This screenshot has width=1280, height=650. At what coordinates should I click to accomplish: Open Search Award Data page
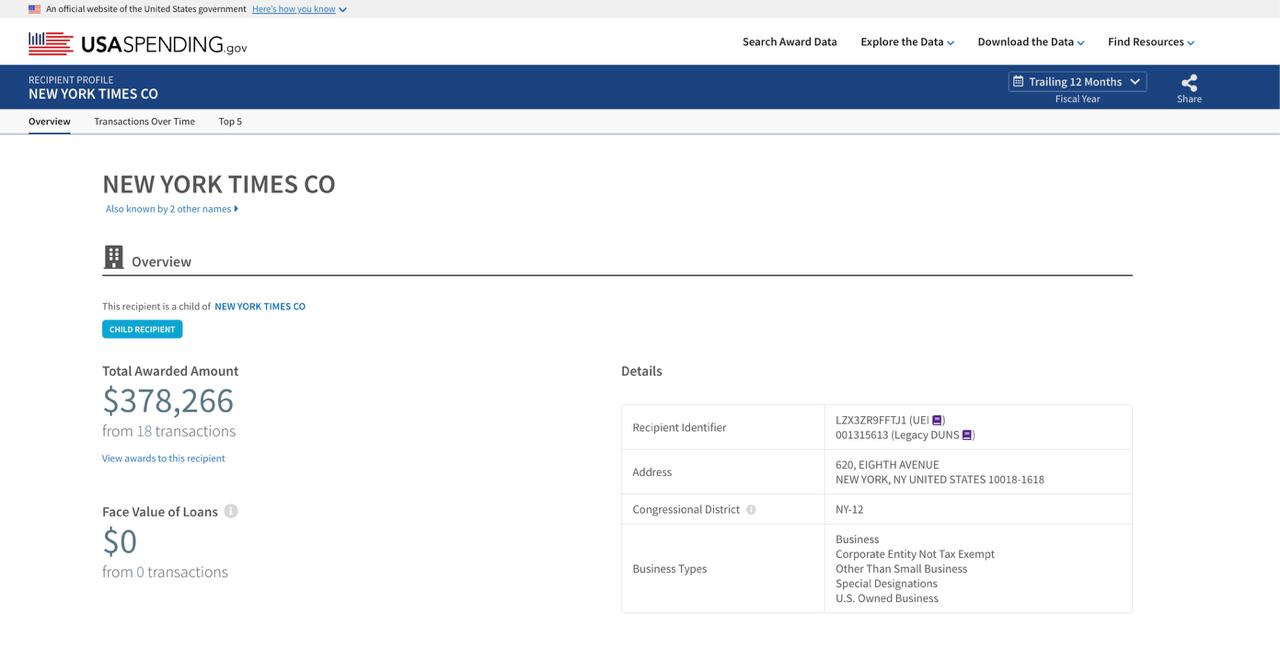click(789, 42)
